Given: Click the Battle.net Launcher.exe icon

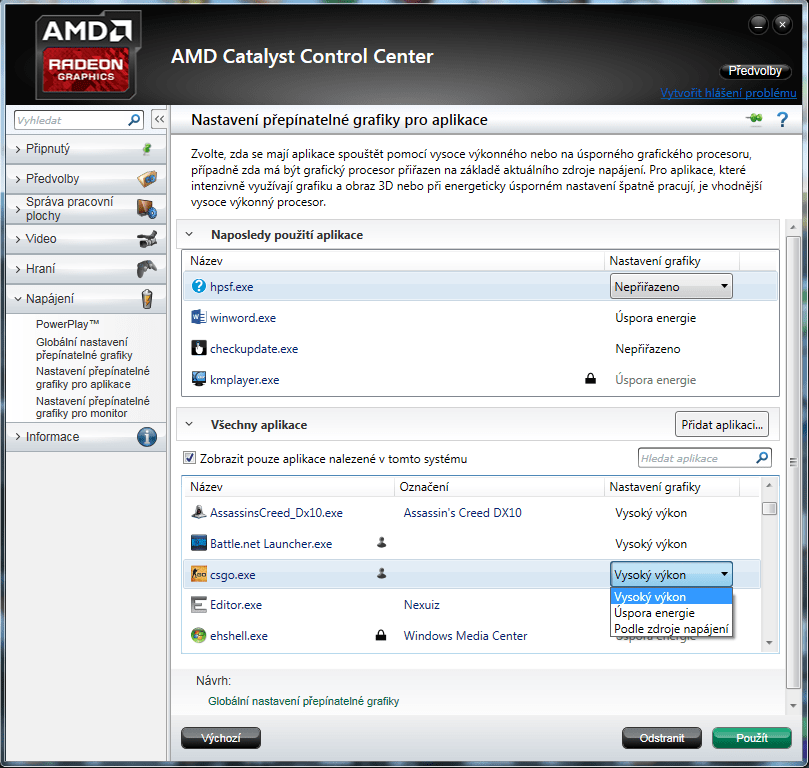Looking at the screenshot, I should [x=199, y=543].
